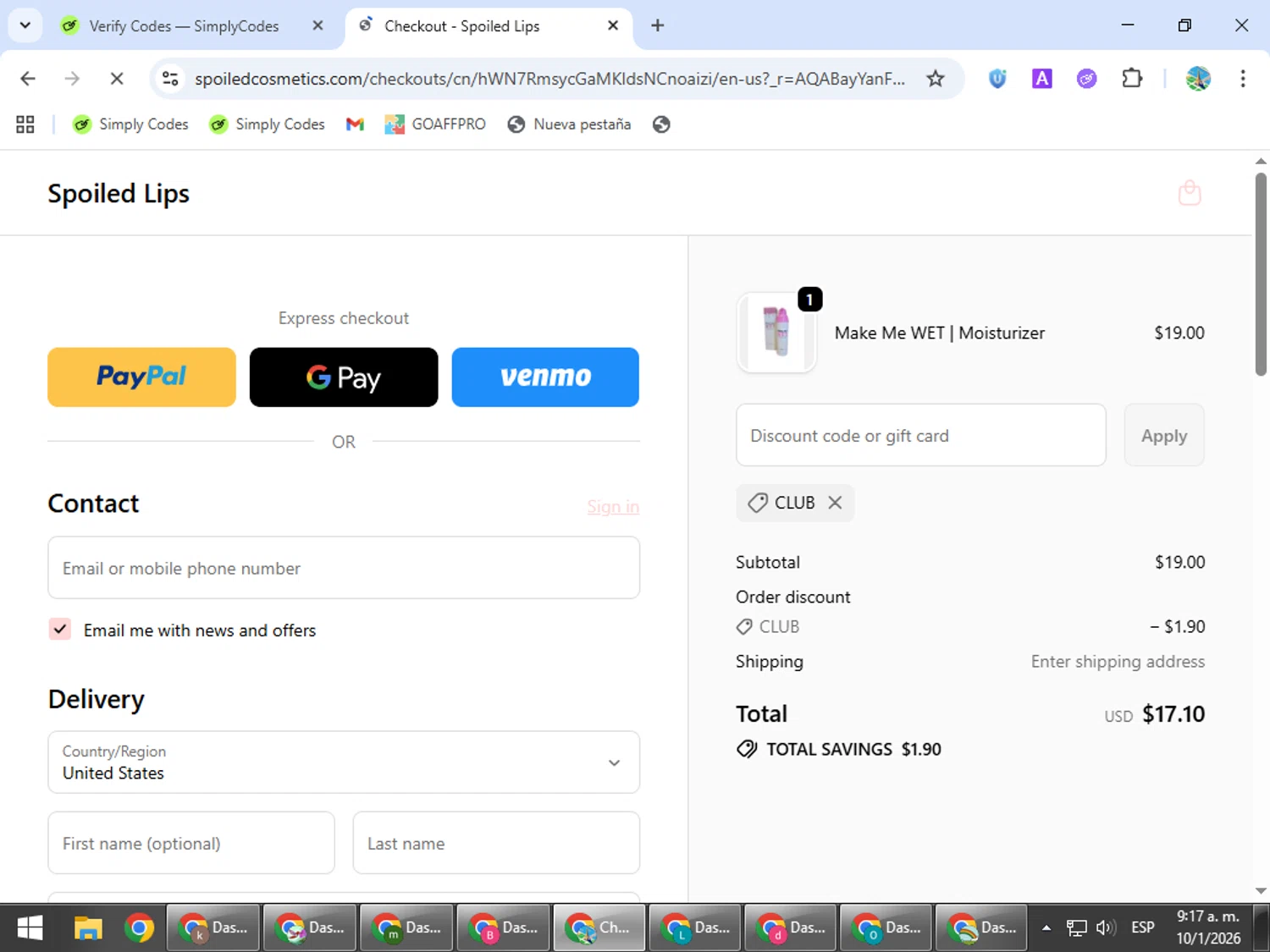Switch to Chrome window with d badge

[x=792, y=928]
